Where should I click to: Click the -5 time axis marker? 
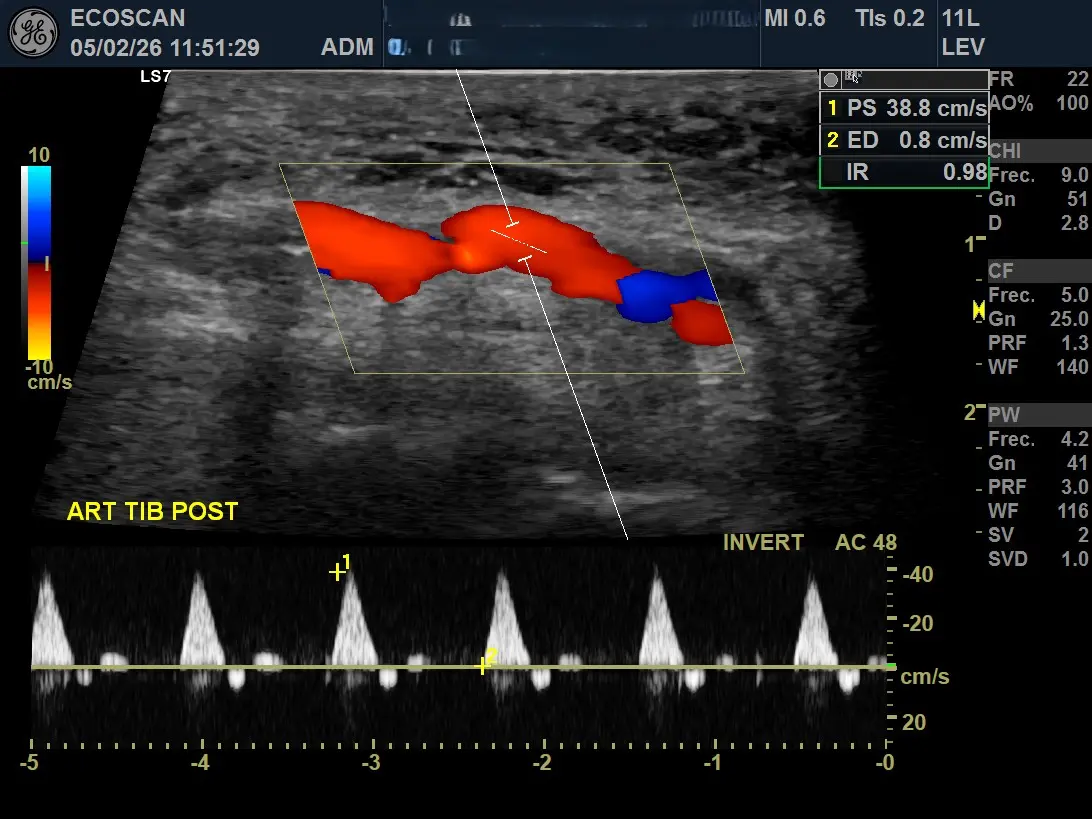point(29,763)
